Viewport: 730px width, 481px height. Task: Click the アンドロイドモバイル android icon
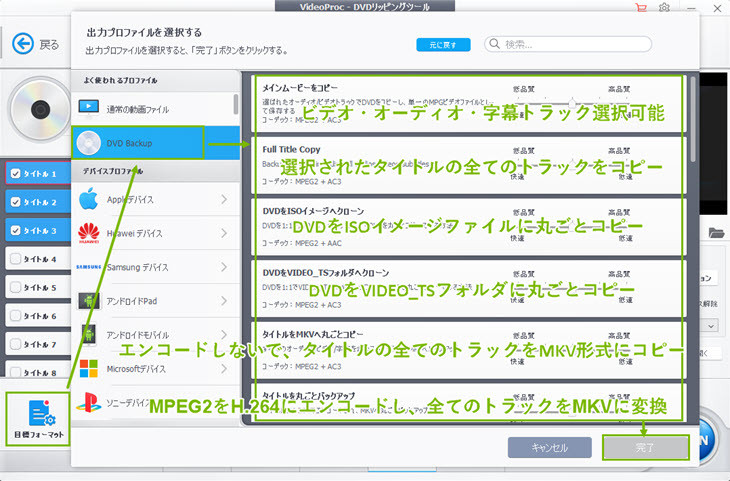[88, 334]
